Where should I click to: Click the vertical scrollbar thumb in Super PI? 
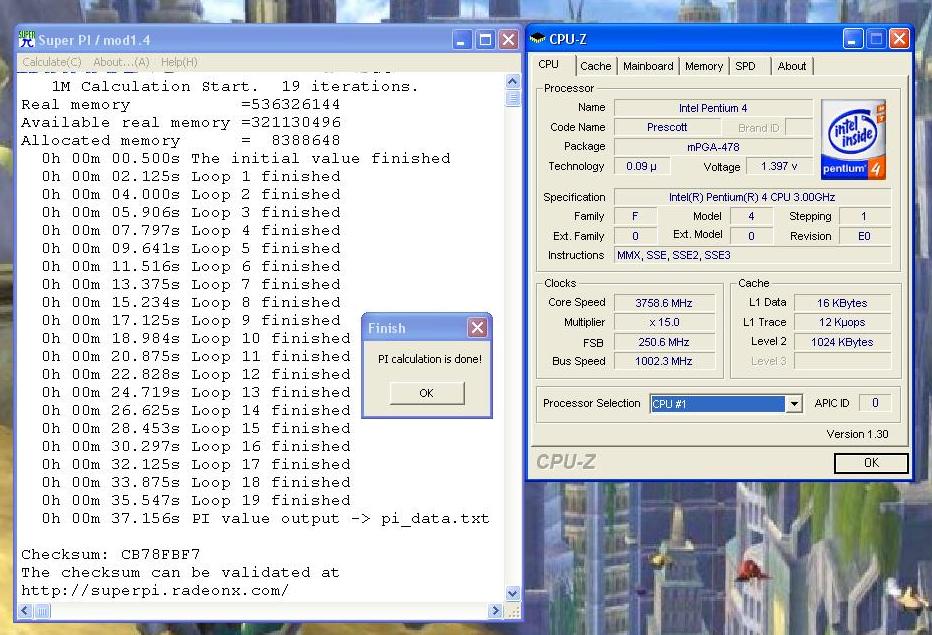512,98
